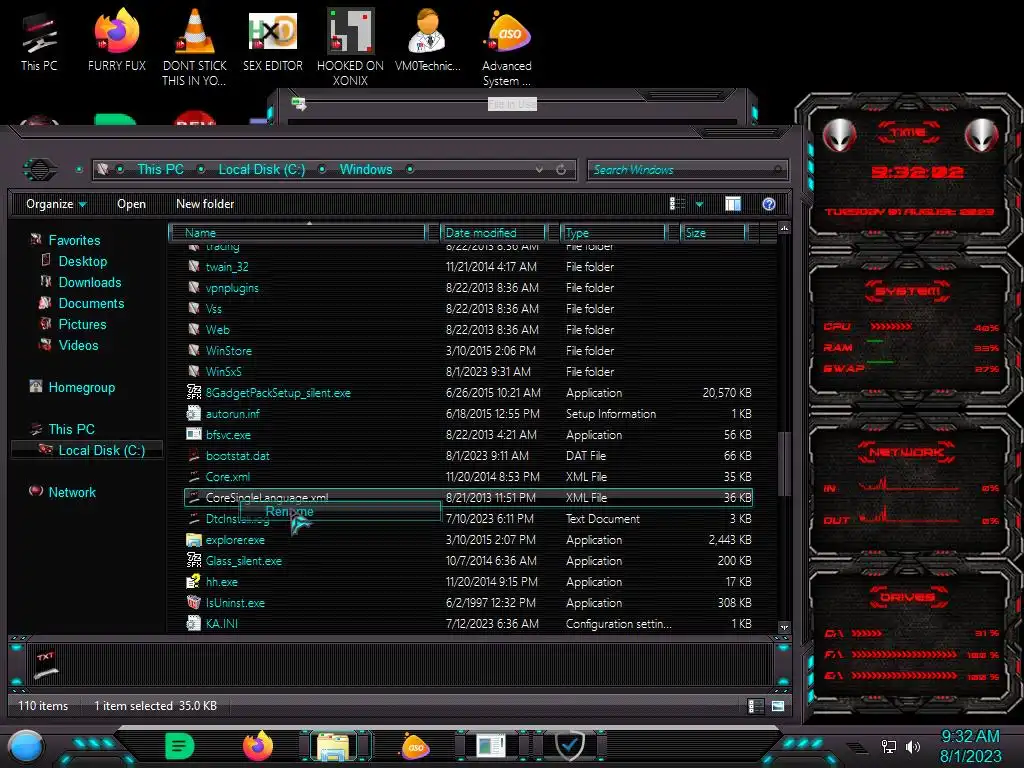Click the New folder button
Viewport: 1024px width, 768px height.
click(x=205, y=204)
